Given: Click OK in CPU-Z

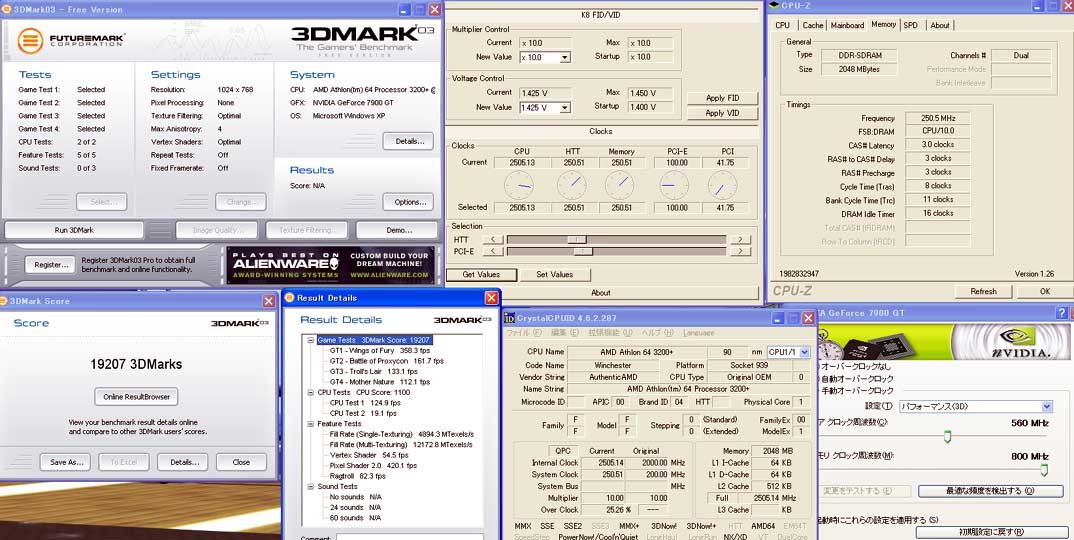Looking at the screenshot, I should 1045,291.
